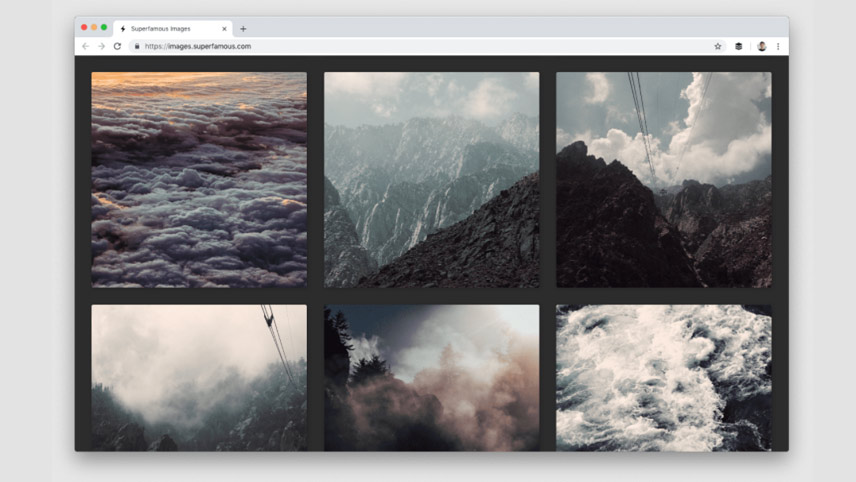856x482 pixels.
Task: View site security via the padlock icon
Action: point(137,46)
